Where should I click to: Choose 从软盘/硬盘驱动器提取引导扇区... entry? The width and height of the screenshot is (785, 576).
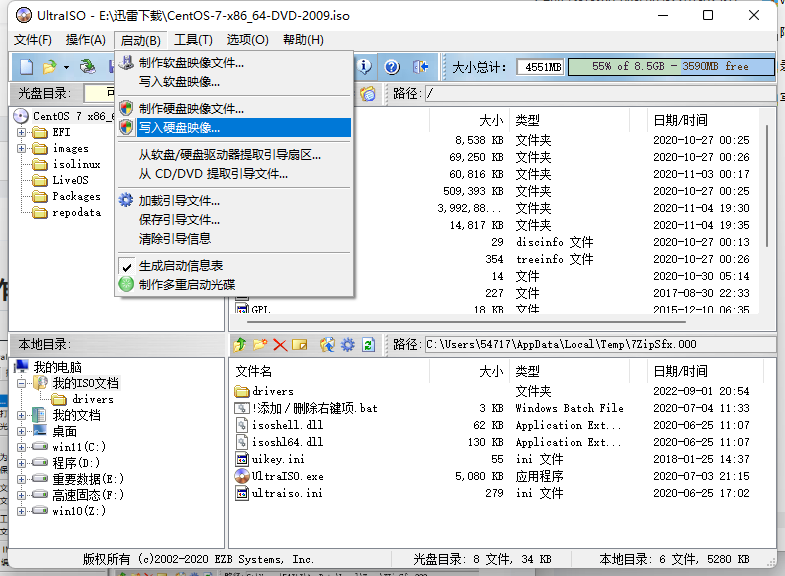click(x=234, y=155)
